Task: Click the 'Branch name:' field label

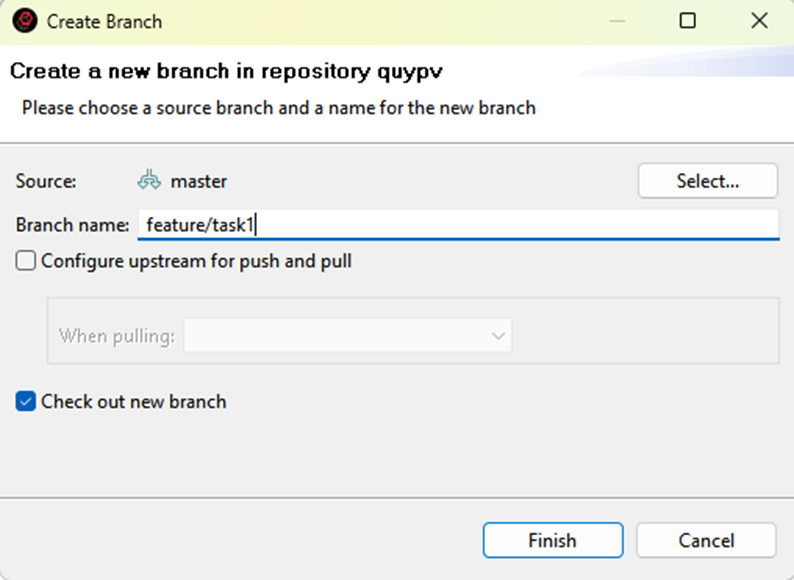Action: (73, 225)
